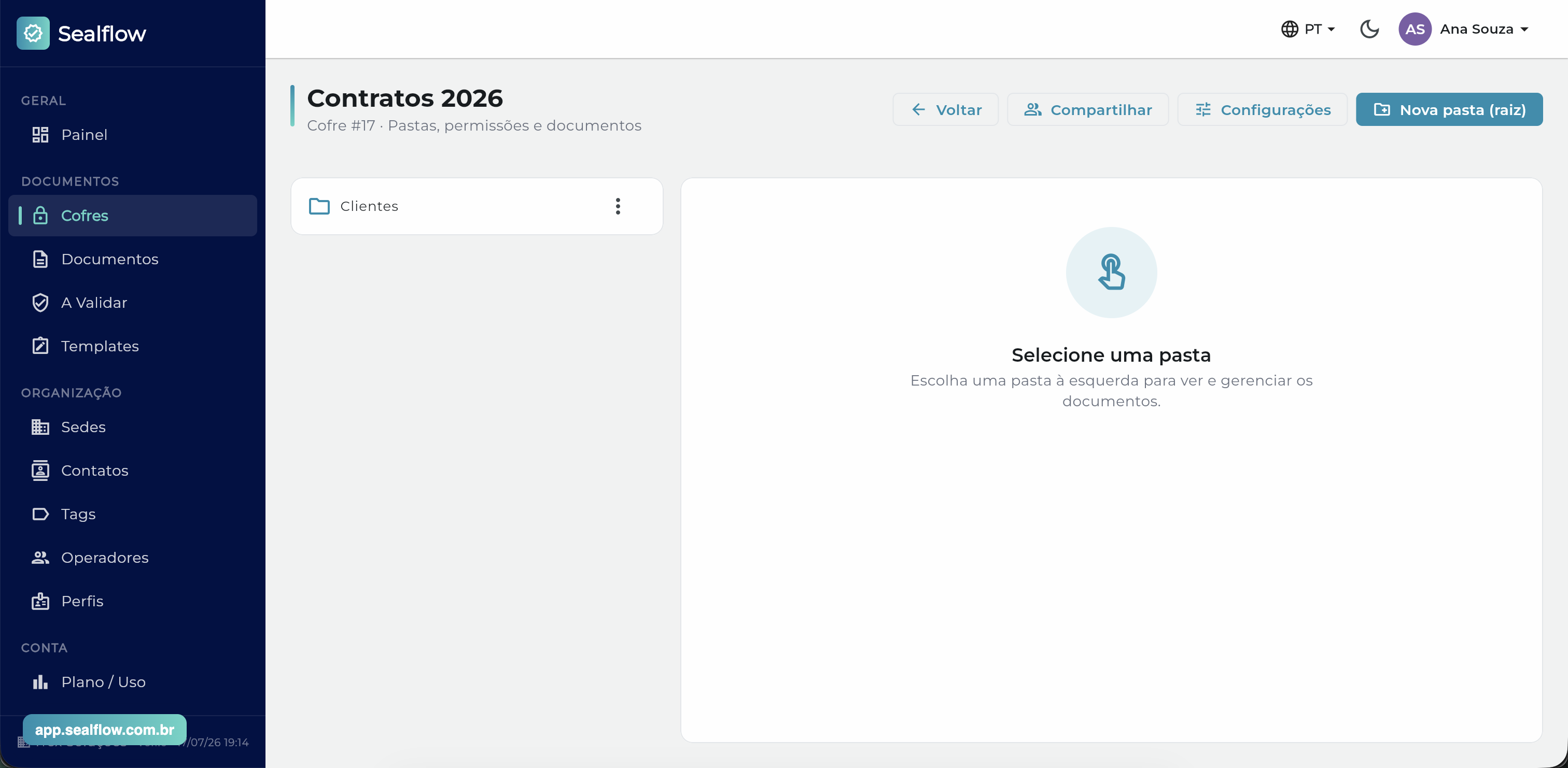The width and height of the screenshot is (1568, 768).
Task: Click the hand pointer icon in empty panel
Action: pyautogui.click(x=1112, y=272)
